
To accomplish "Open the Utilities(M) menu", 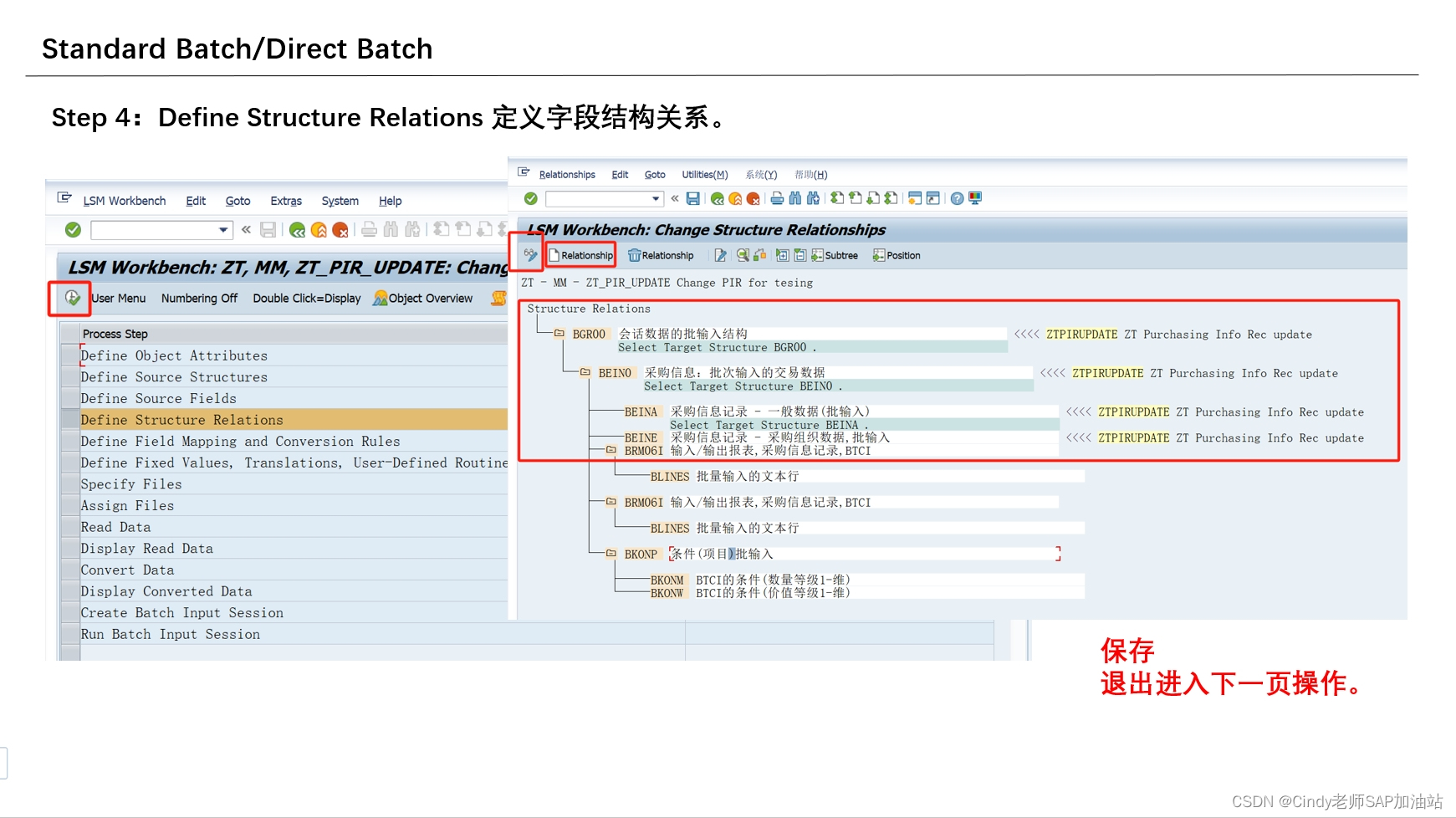I will tap(705, 174).
